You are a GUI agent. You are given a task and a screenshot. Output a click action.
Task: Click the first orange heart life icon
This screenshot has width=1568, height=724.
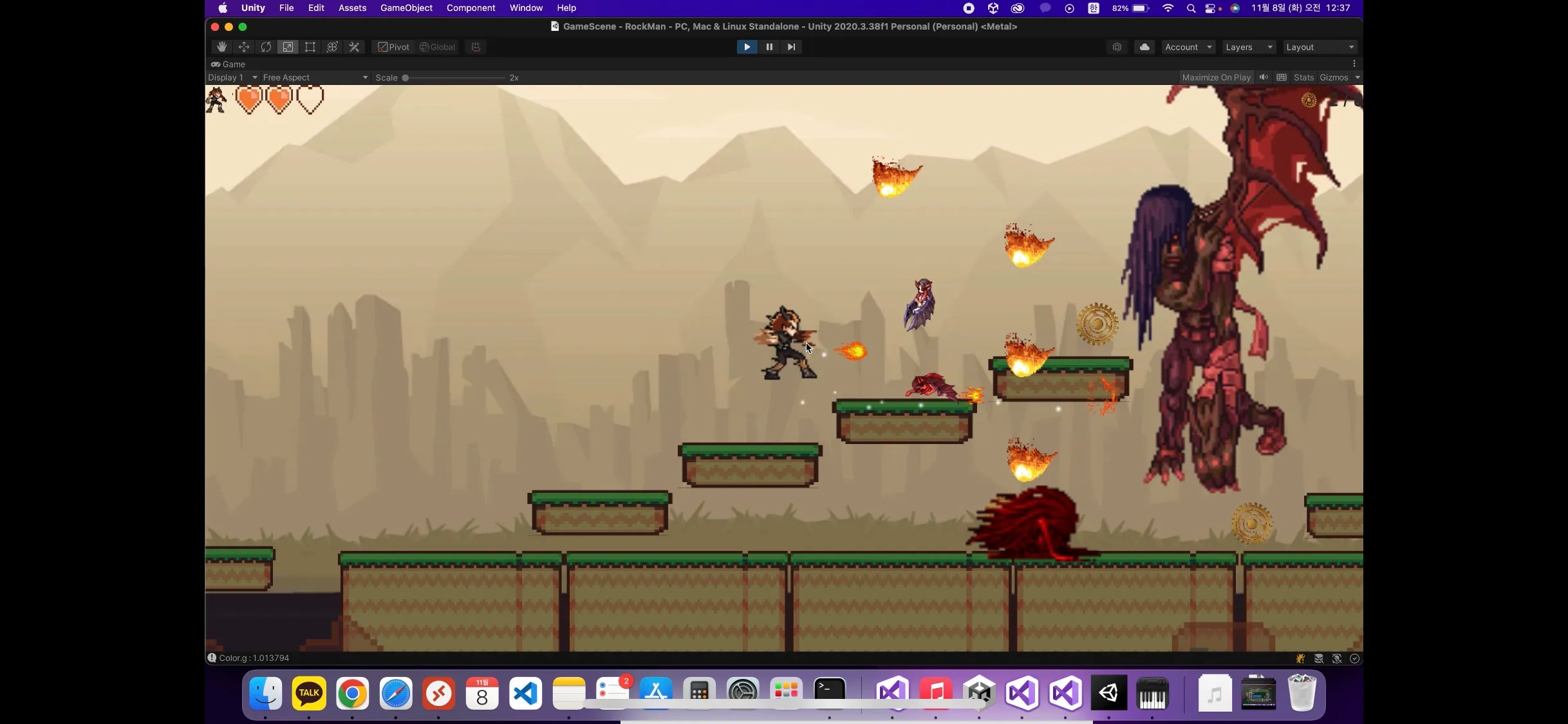248,100
